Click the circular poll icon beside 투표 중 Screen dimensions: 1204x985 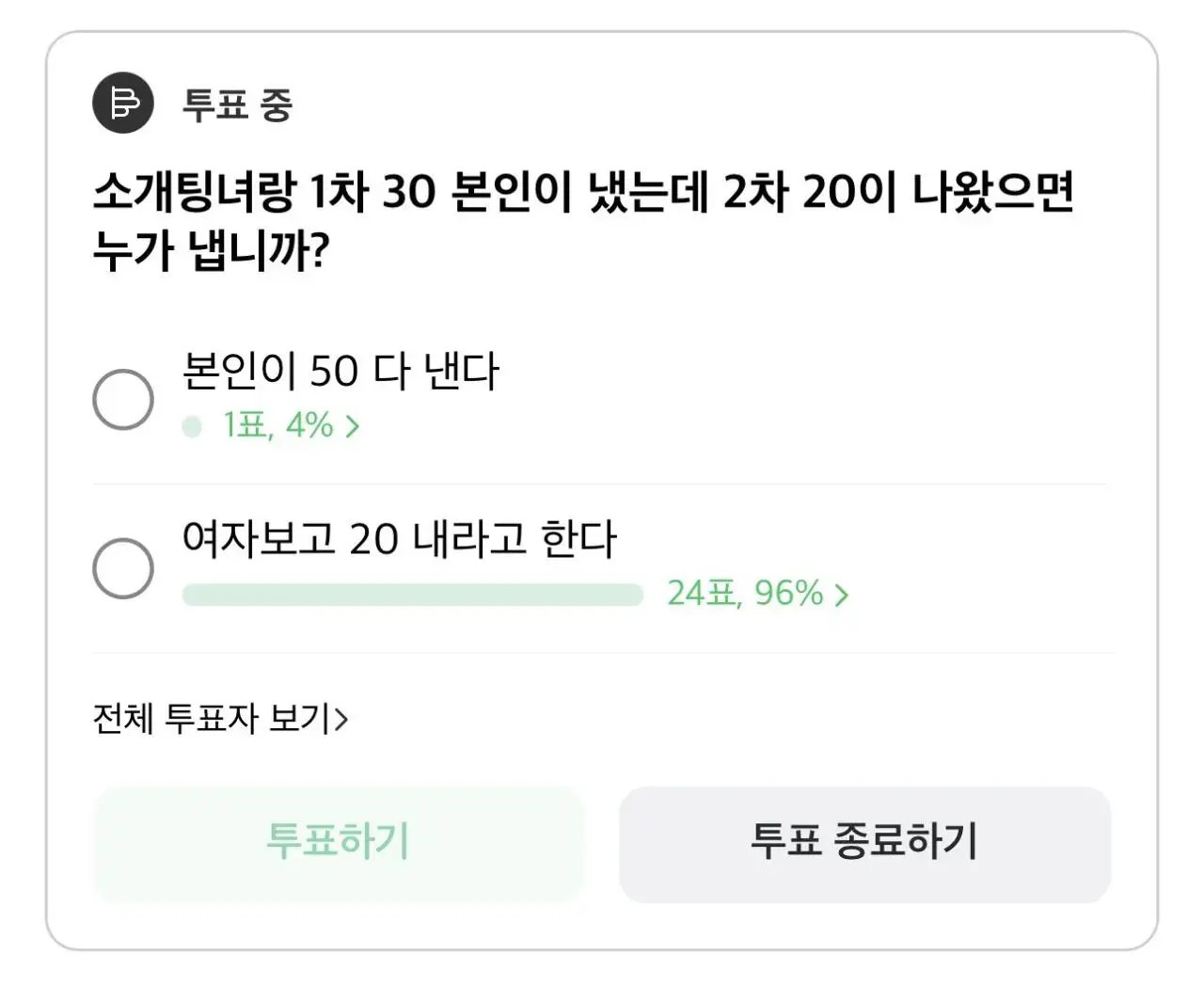click(x=122, y=103)
